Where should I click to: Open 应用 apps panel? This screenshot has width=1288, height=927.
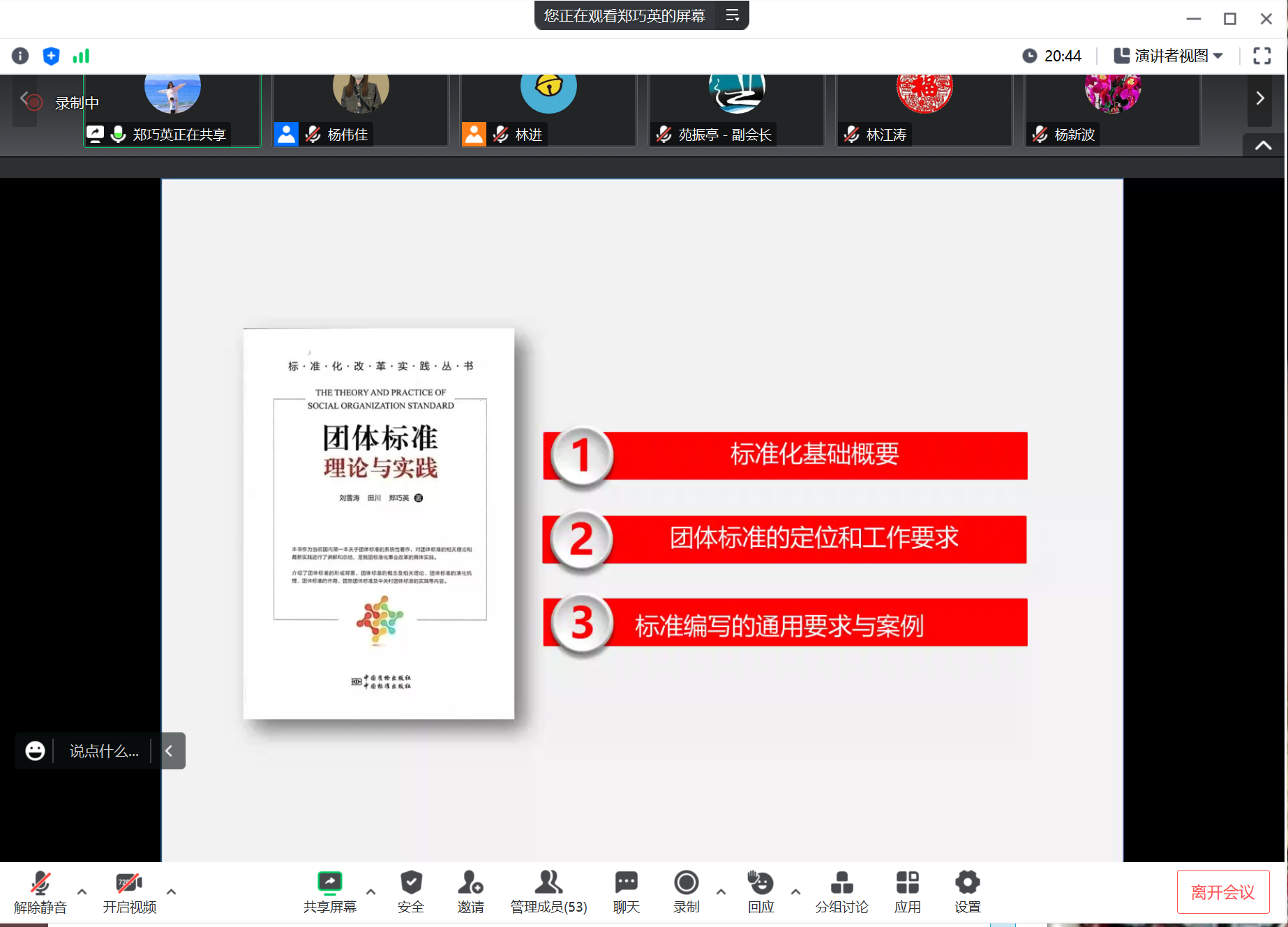[907, 892]
